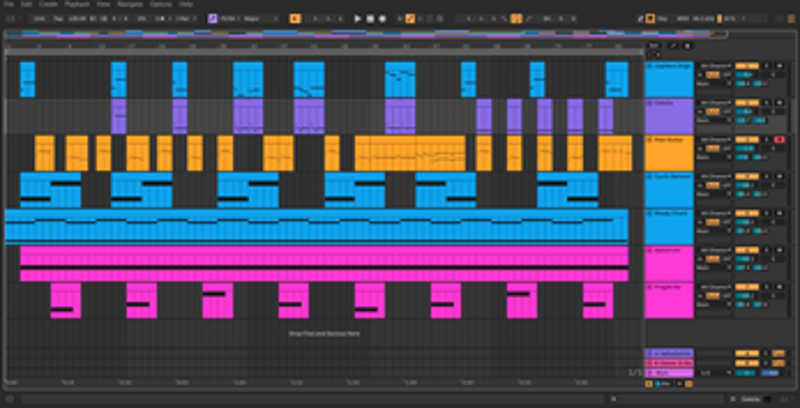800x408 pixels.
Task: Solo the second purple track
Action: coord(766,102)
